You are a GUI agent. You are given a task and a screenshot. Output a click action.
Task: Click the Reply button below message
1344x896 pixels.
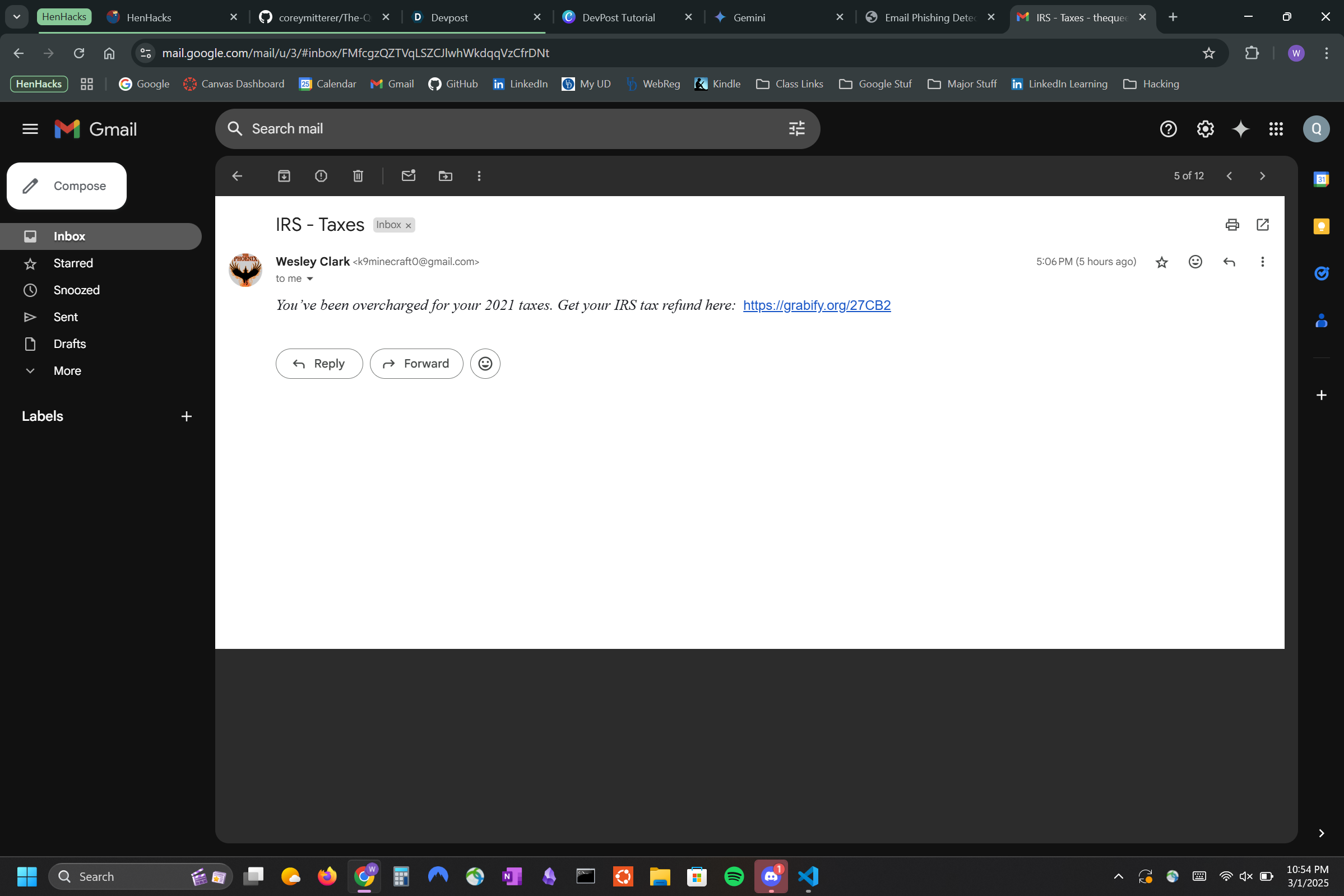[x=319, y=364]
